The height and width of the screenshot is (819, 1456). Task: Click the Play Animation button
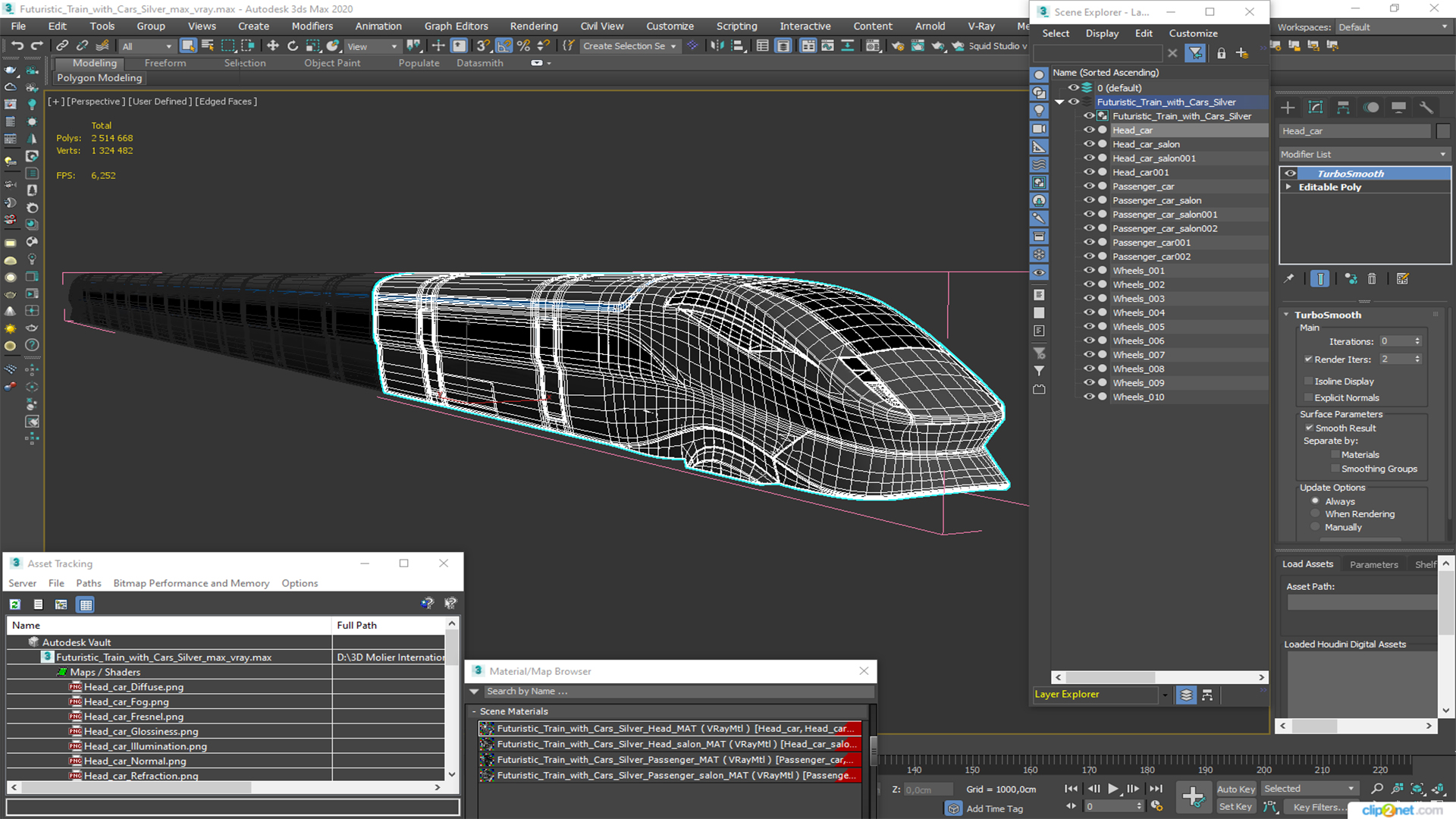[1112, 789]
